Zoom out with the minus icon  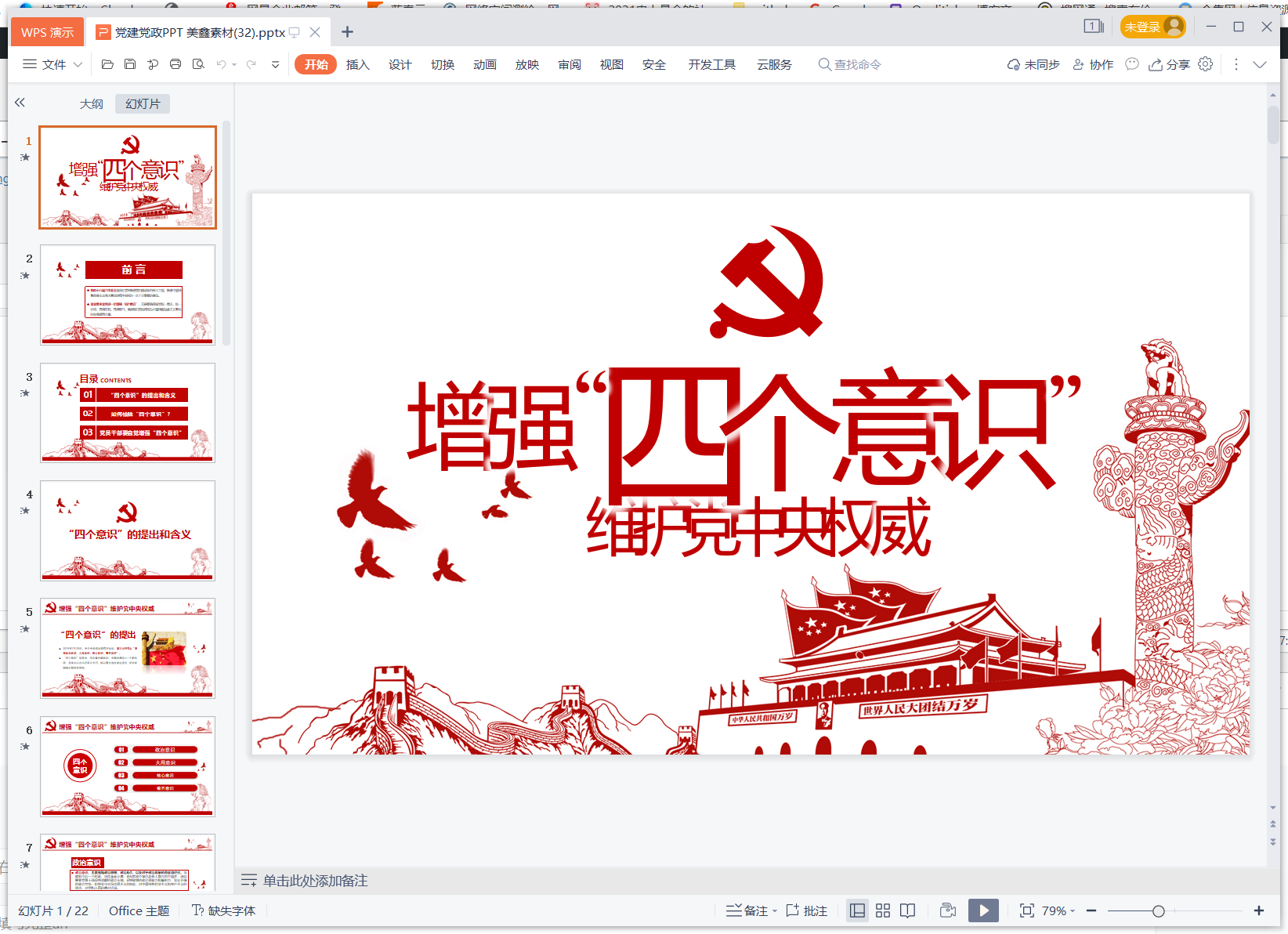click(1091, 910)
